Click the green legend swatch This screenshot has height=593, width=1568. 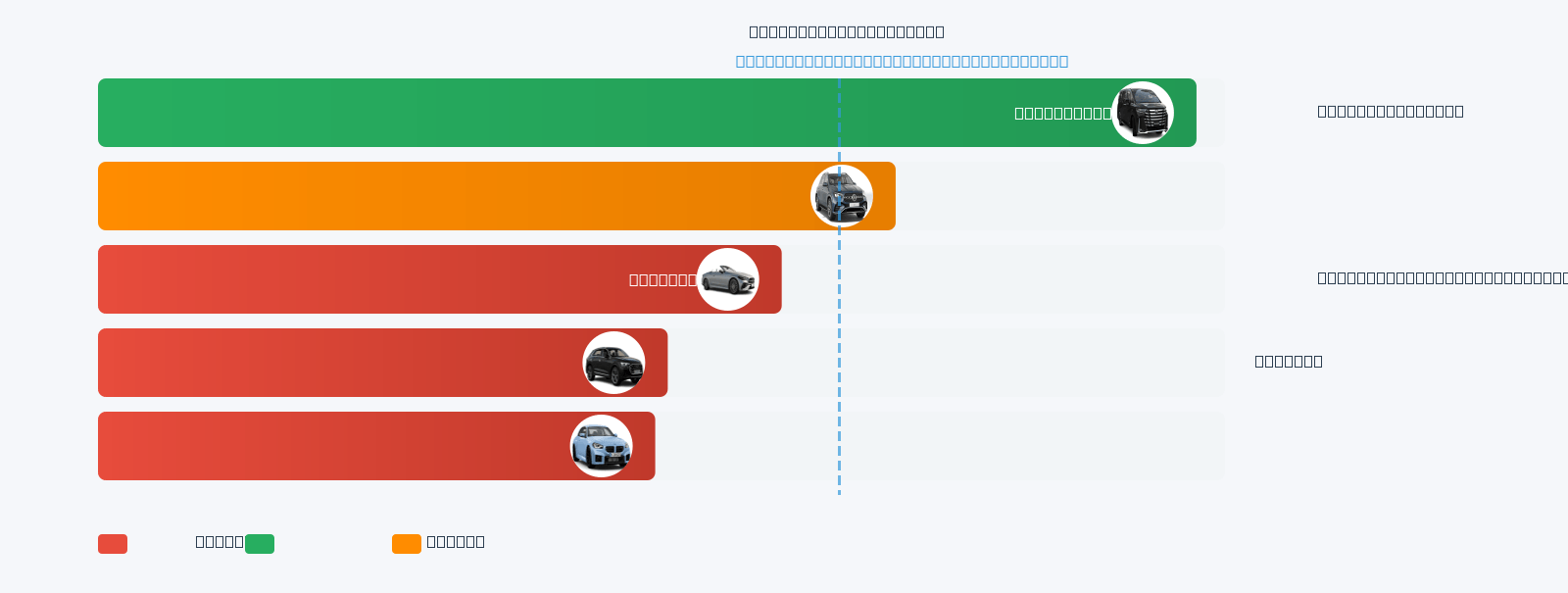260,544
